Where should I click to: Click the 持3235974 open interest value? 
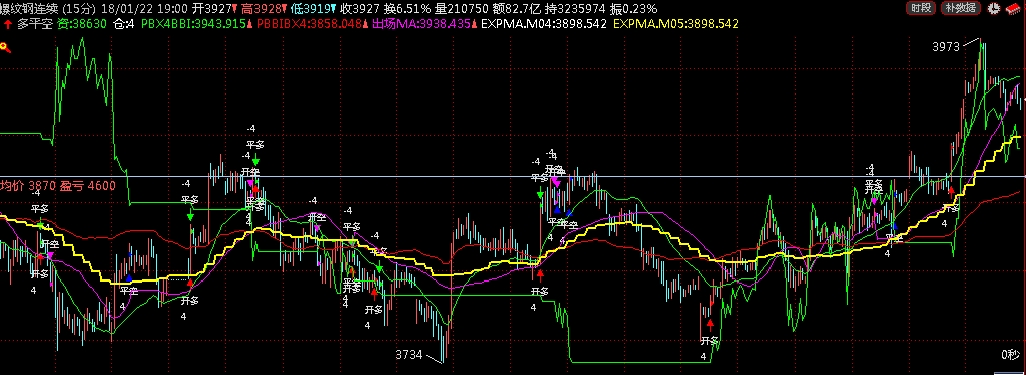coord(575,9)
